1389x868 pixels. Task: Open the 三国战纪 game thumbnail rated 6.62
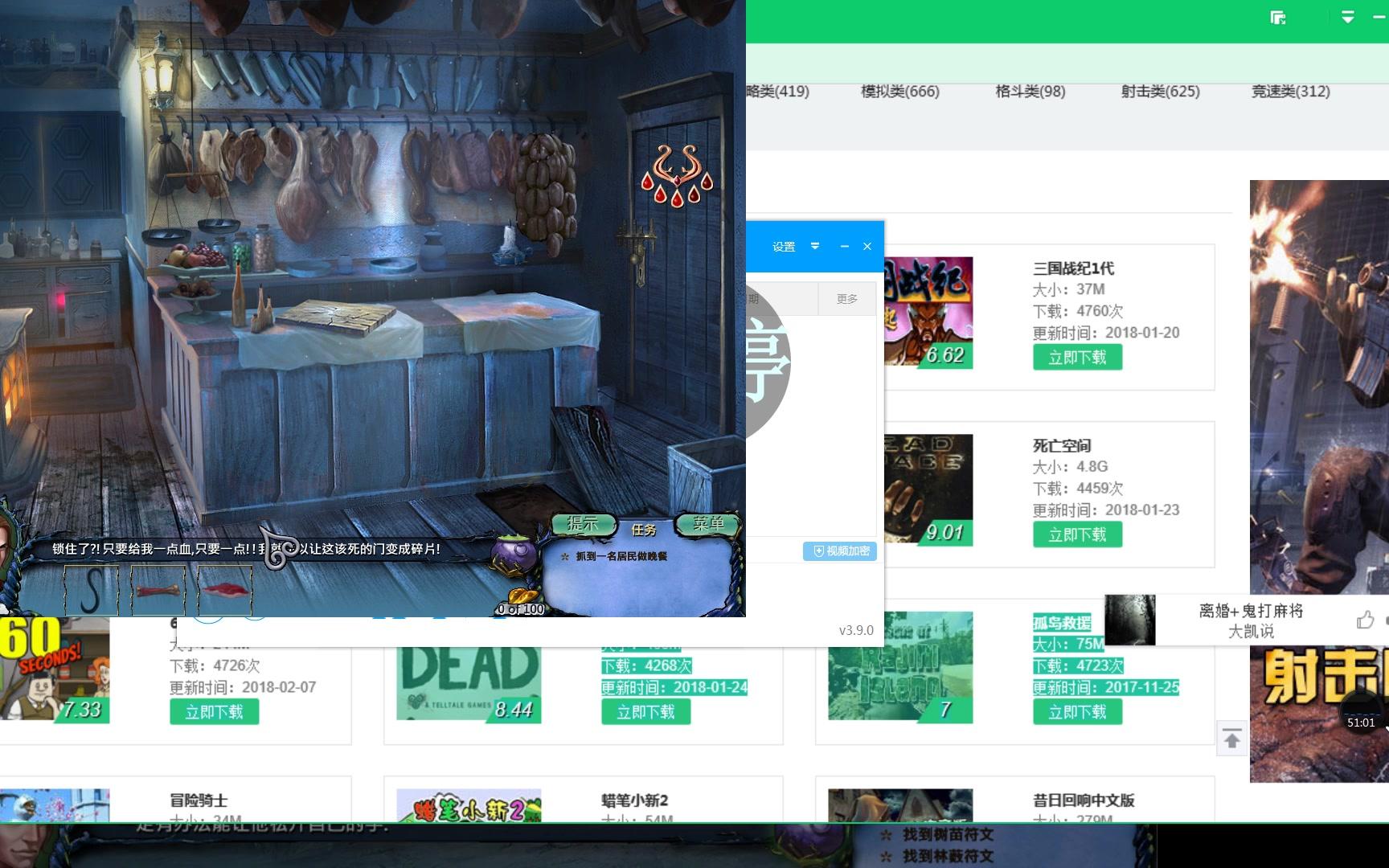(928, 312)
